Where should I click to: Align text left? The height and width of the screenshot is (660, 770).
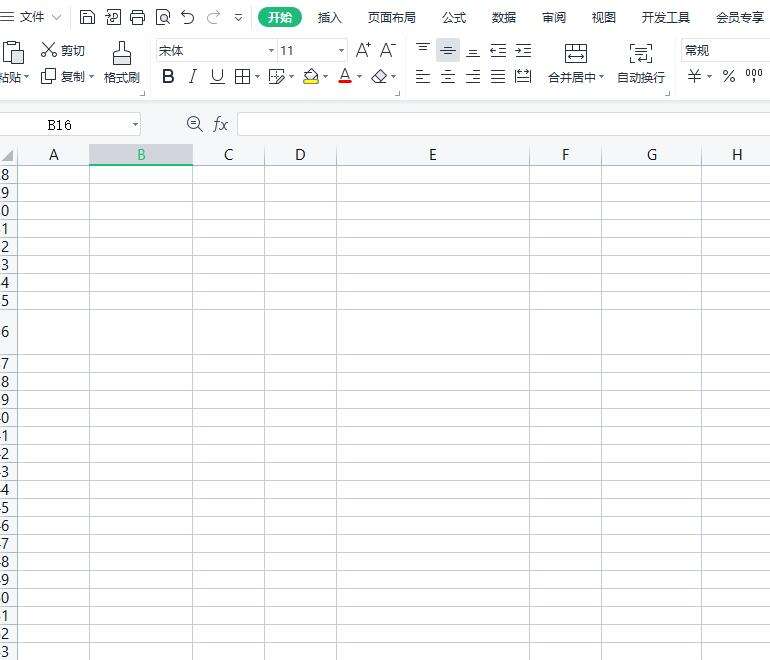(423, 77)
